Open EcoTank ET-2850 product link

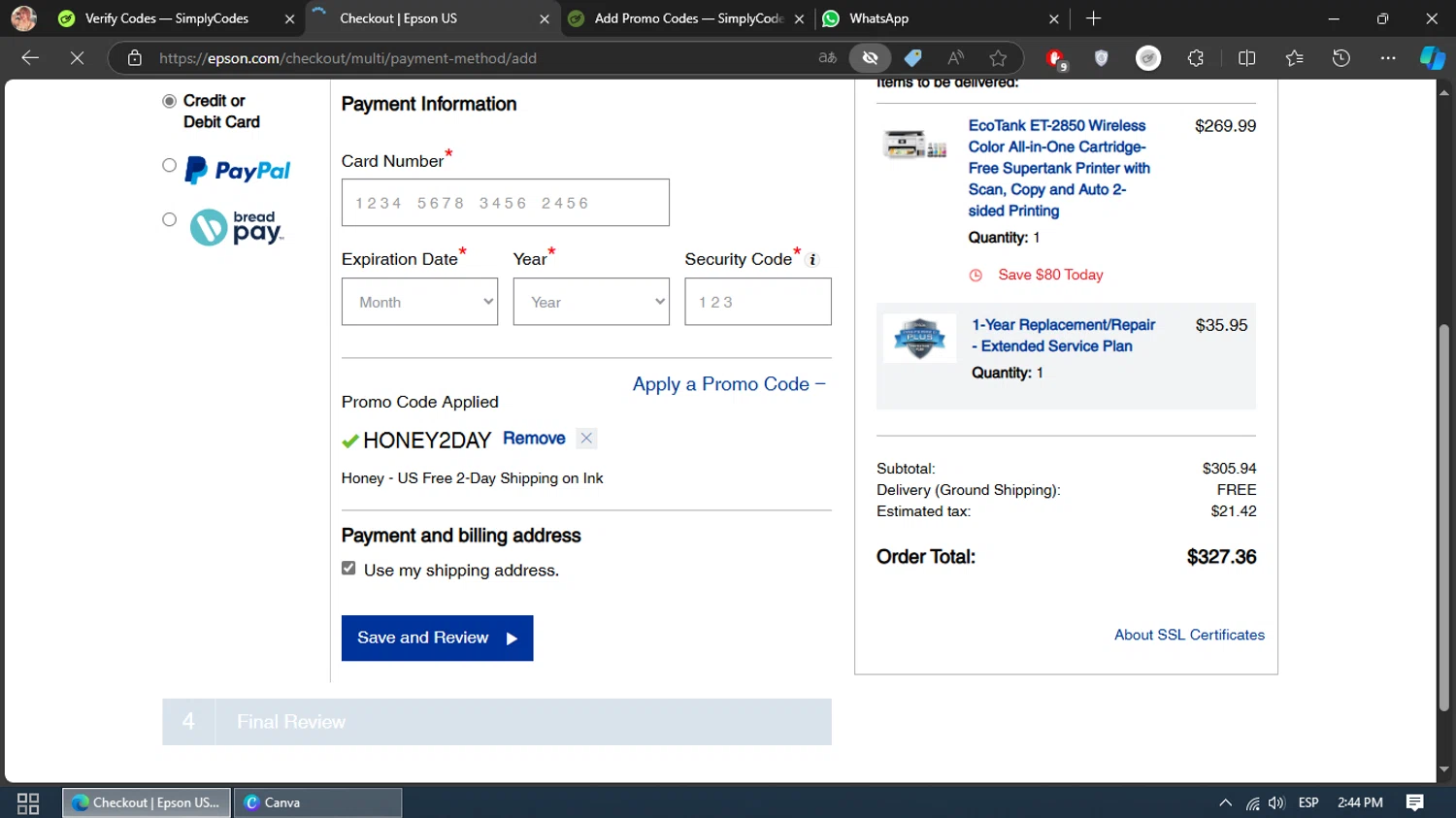pos(1059,168)
